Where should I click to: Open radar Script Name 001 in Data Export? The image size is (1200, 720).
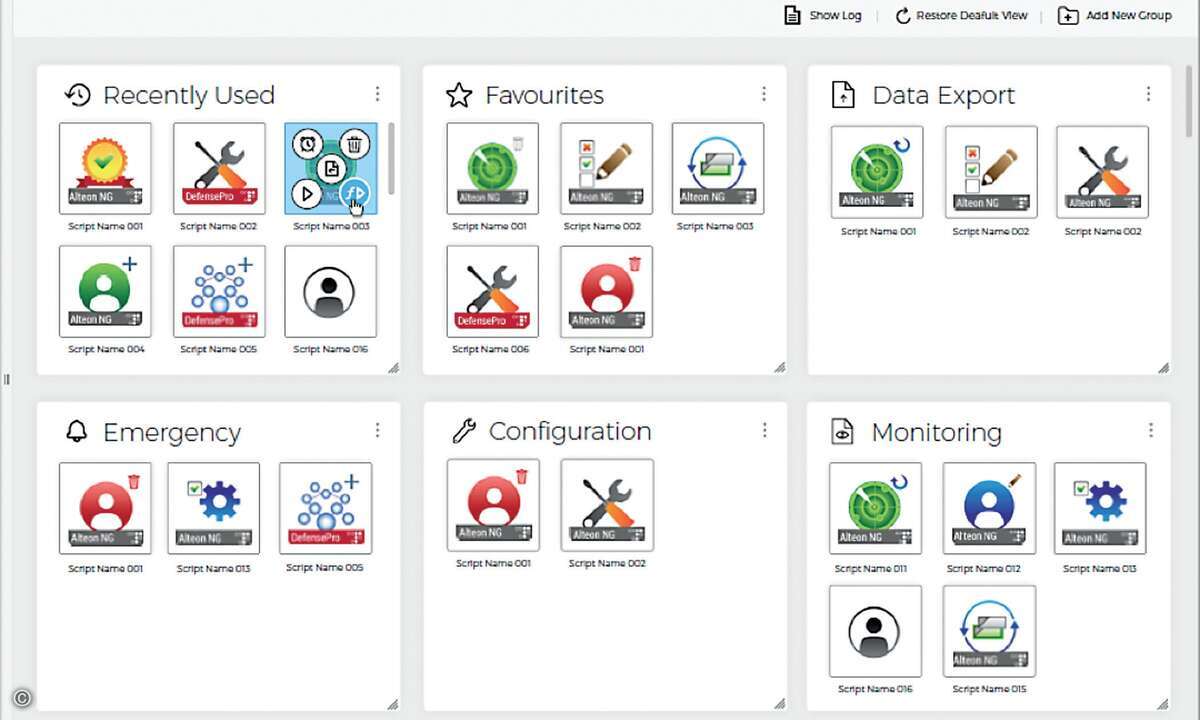[x=877, y=171]
